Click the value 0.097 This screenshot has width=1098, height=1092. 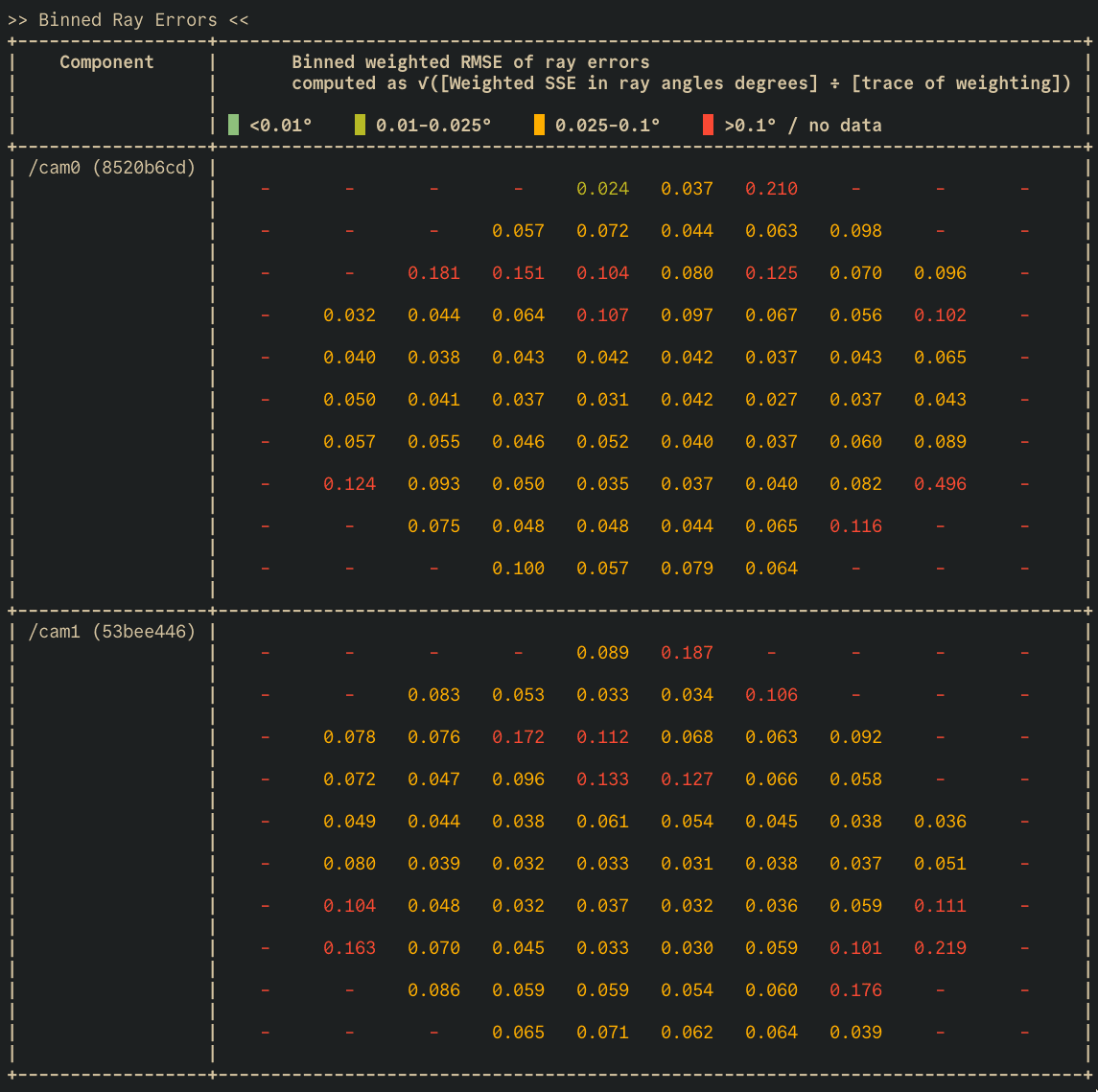pos(687,315)
